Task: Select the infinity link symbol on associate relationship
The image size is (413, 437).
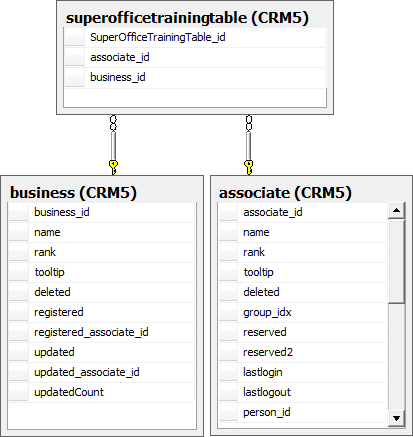Action: point(249,123)
